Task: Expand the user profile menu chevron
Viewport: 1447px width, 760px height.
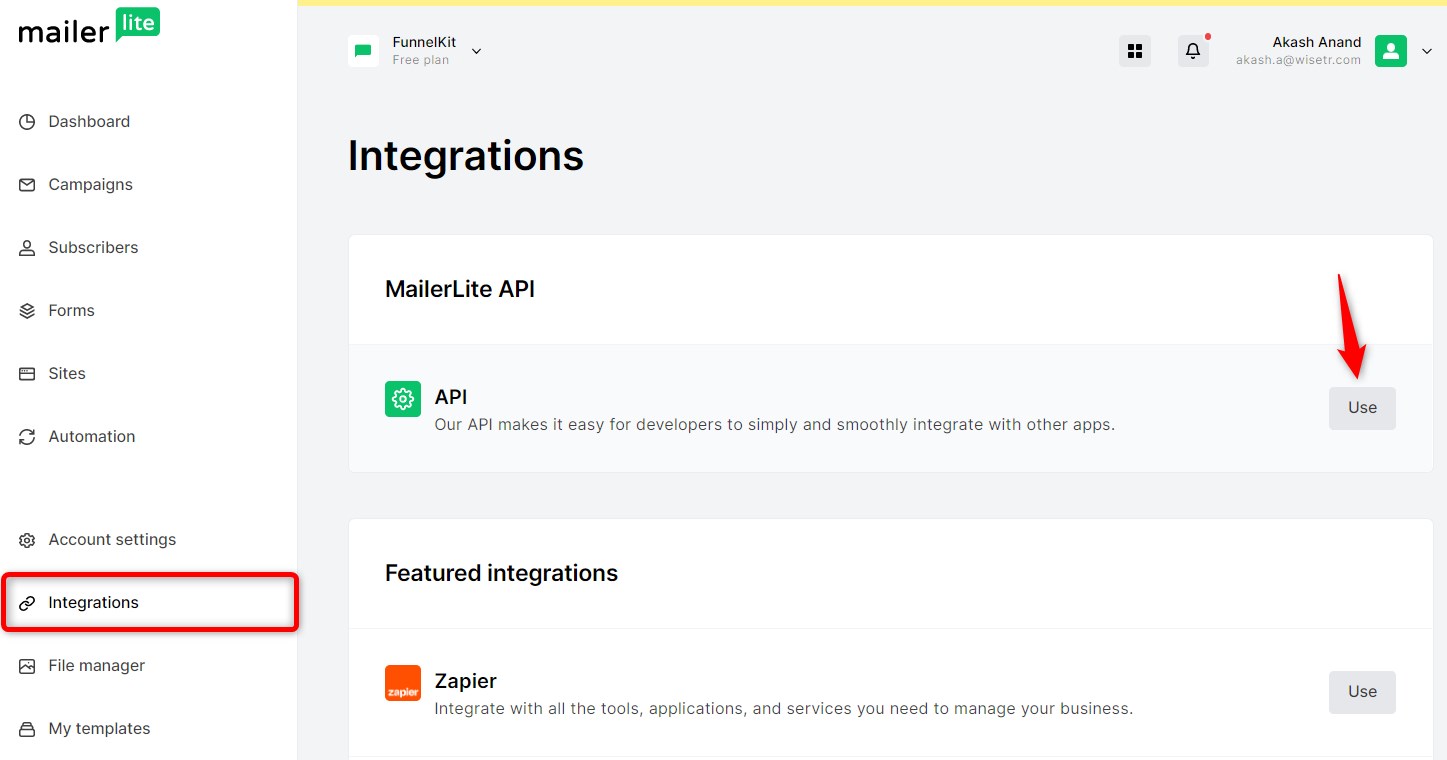Action: coord(1427,52)
